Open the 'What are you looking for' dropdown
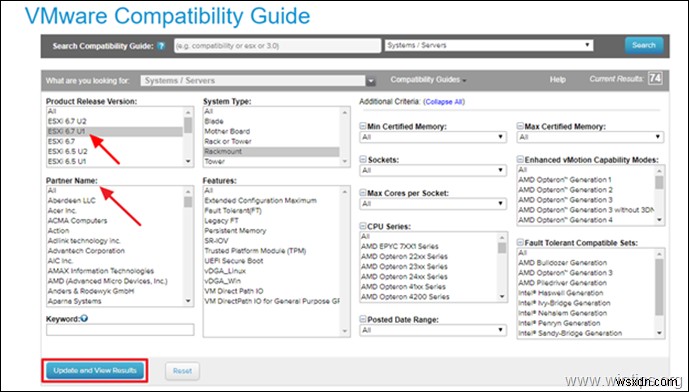The image size is (689, 392). [x=258, y=81]
